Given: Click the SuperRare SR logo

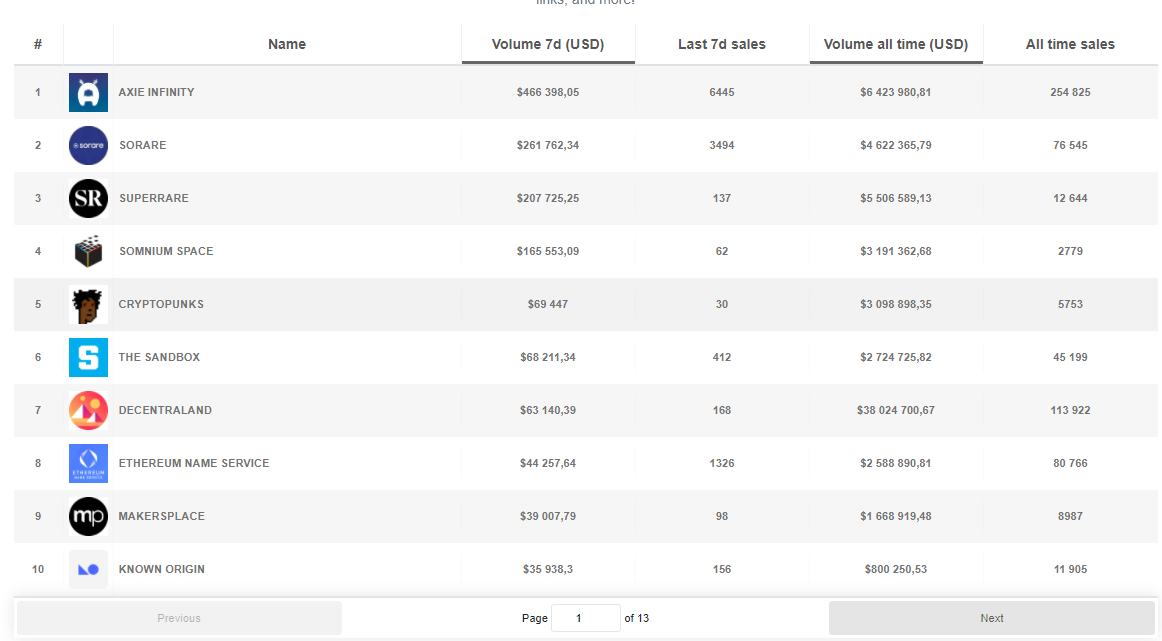Looking at the screenshot, I should [88, 199].
